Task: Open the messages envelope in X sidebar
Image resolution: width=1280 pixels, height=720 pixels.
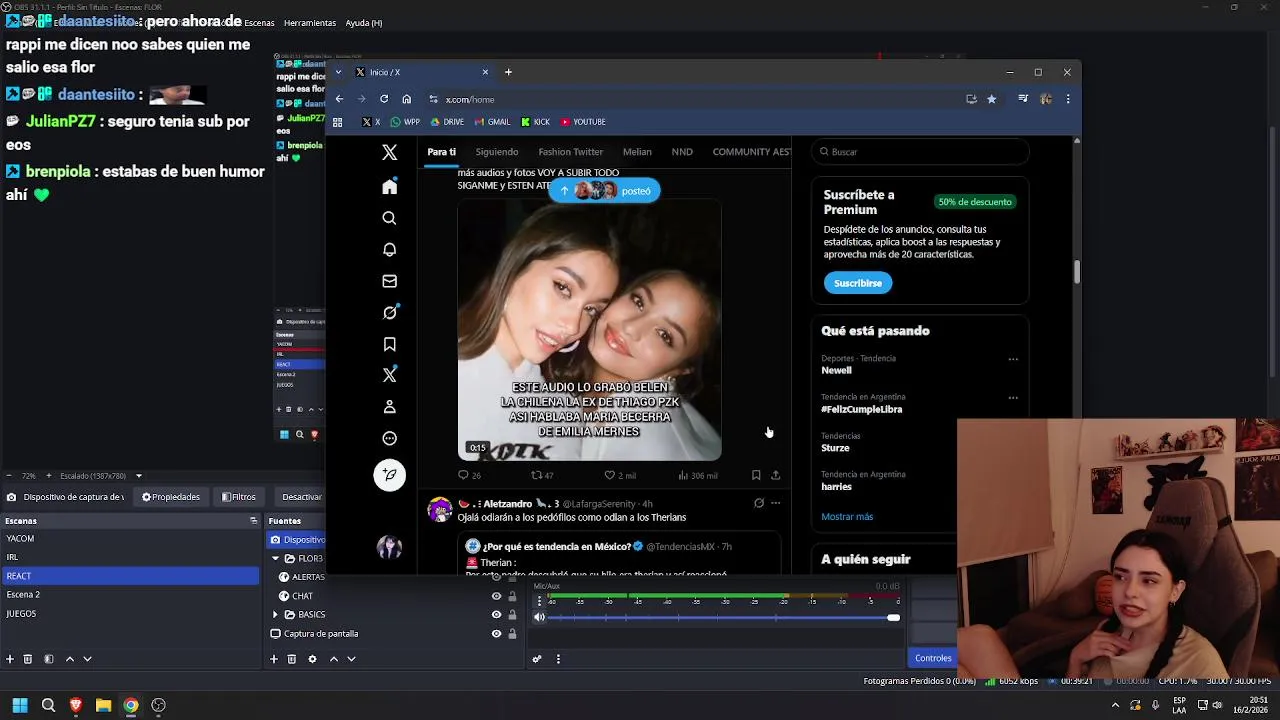Action: click(x=389, y=281)
